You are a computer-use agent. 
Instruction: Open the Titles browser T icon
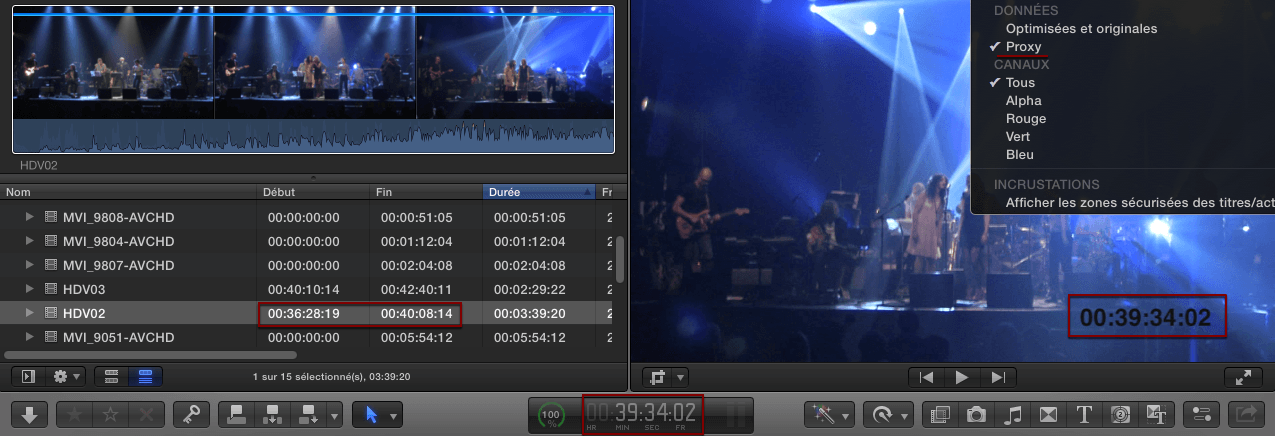coord(1084,414)
